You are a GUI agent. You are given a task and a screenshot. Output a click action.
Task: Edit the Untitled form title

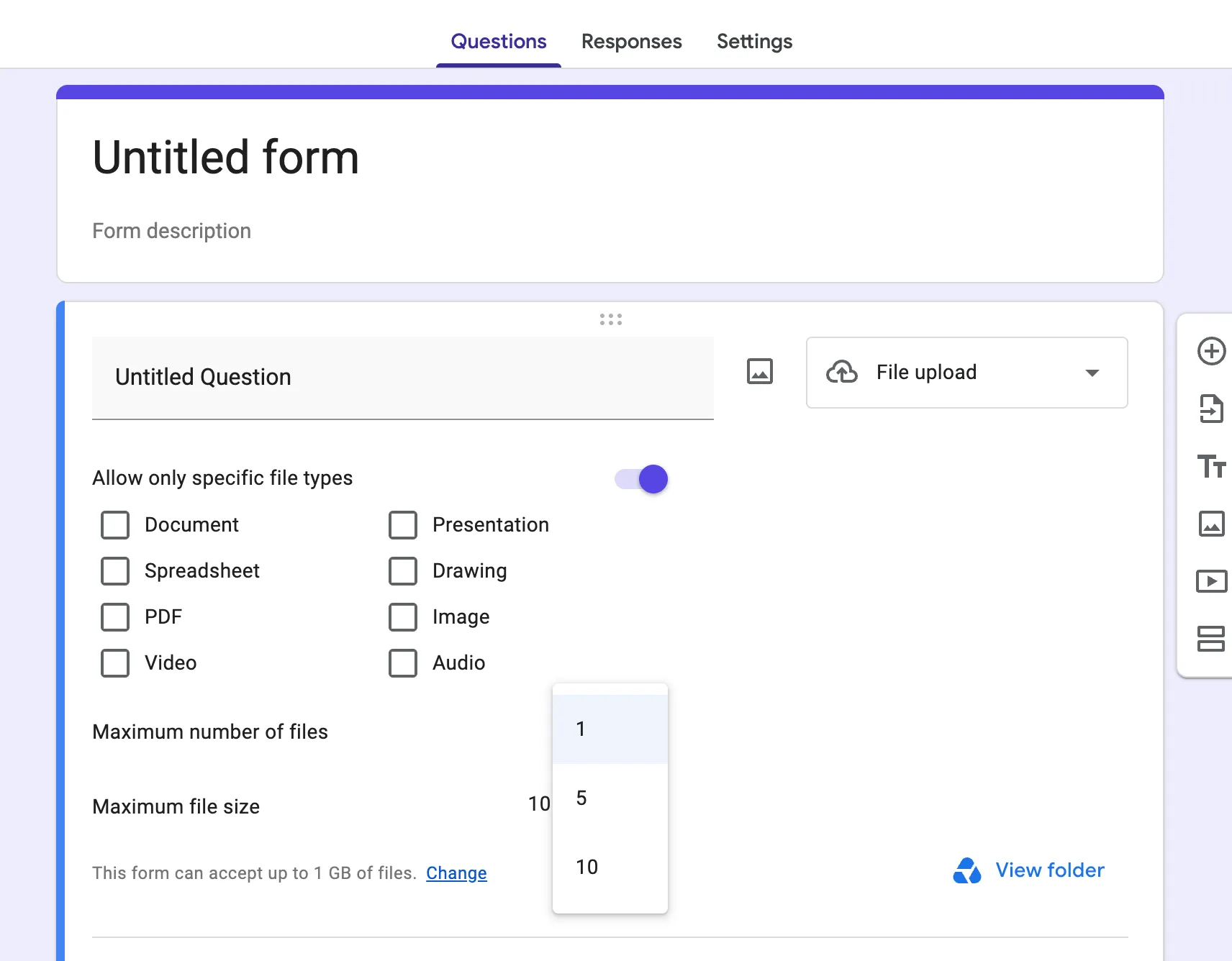point(226,158)
